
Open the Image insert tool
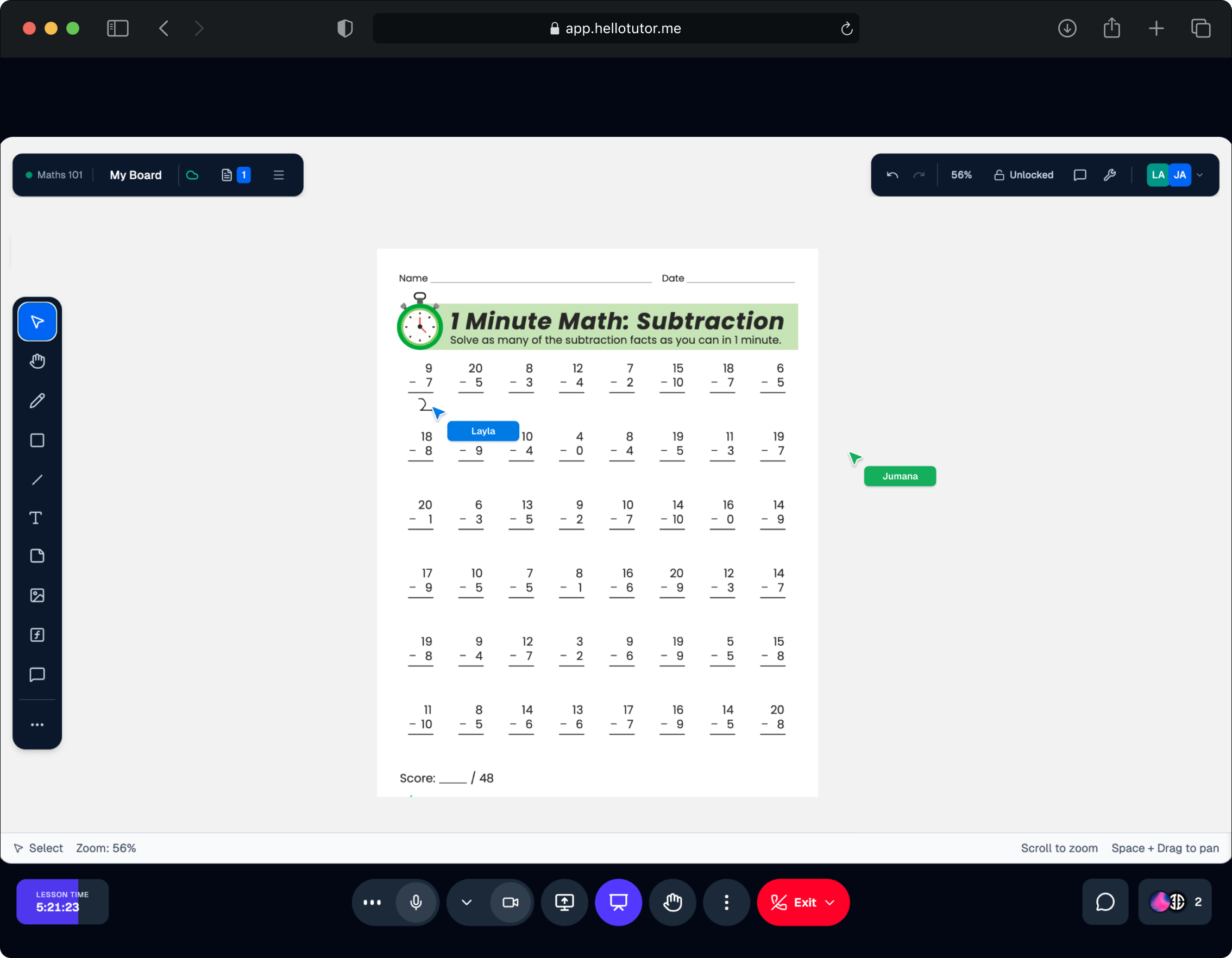(37, 595)
